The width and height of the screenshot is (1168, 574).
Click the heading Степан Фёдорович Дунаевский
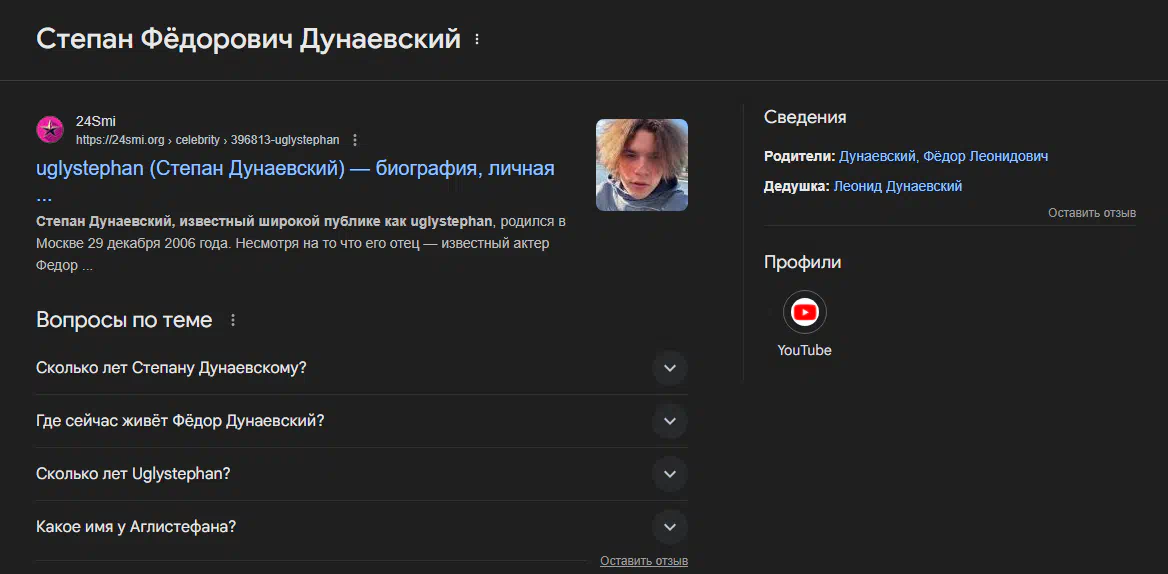(x=249, y=39)
